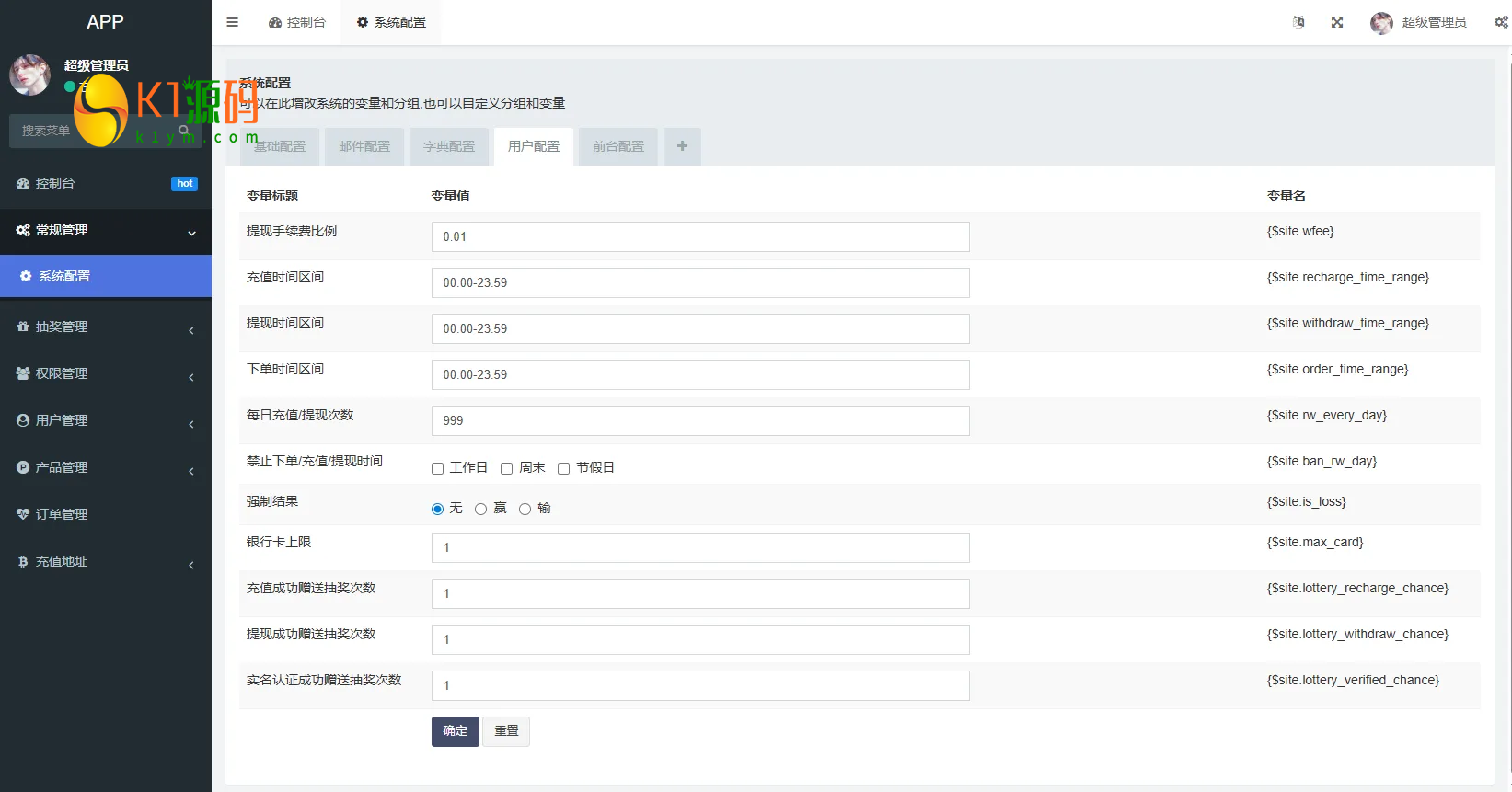Click the plus icon tab to add group
The image size is (1512, 792).
click(x=682, y=146)
